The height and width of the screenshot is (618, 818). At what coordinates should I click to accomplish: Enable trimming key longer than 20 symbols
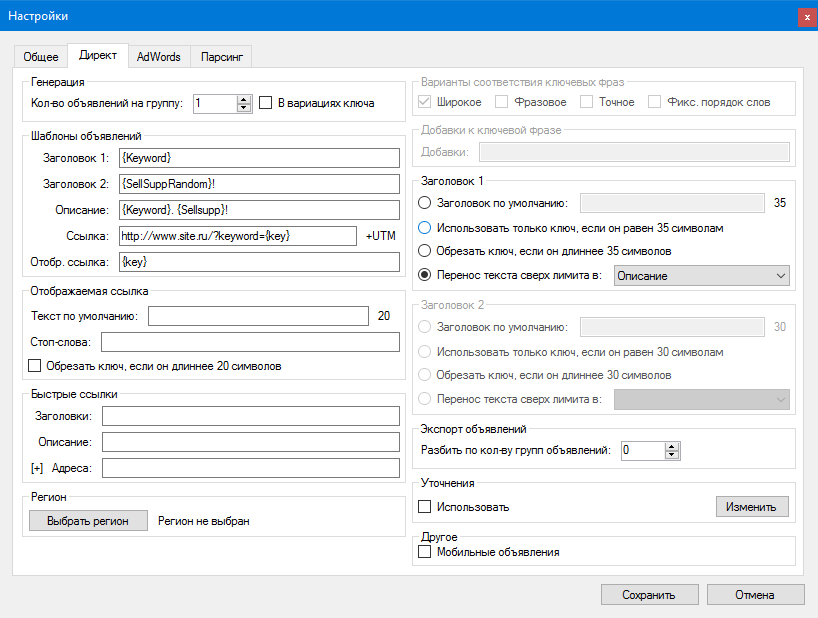[35, 366]
